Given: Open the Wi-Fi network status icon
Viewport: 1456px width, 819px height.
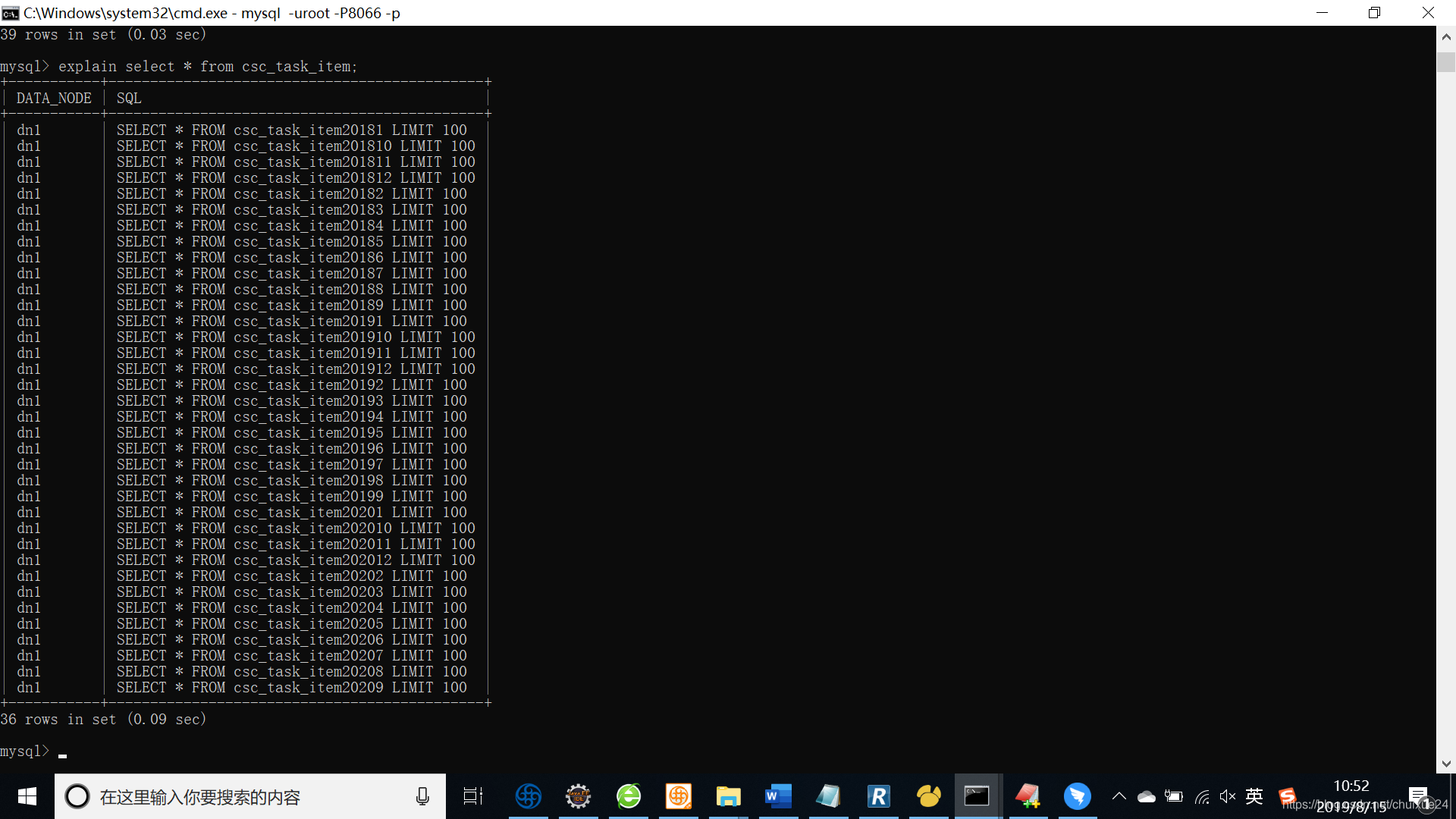Looking at the screenshot, I should 1202,796.
